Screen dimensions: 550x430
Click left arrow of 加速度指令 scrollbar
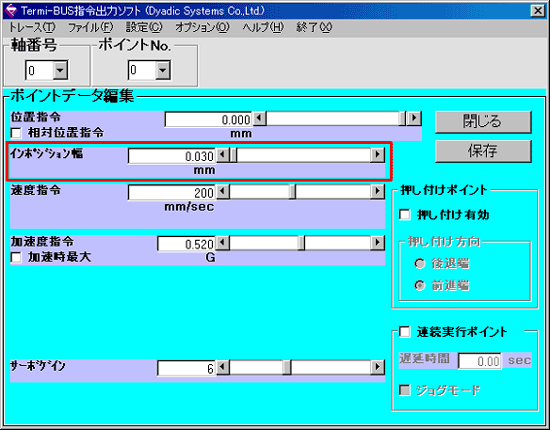[x=223, y=242]
